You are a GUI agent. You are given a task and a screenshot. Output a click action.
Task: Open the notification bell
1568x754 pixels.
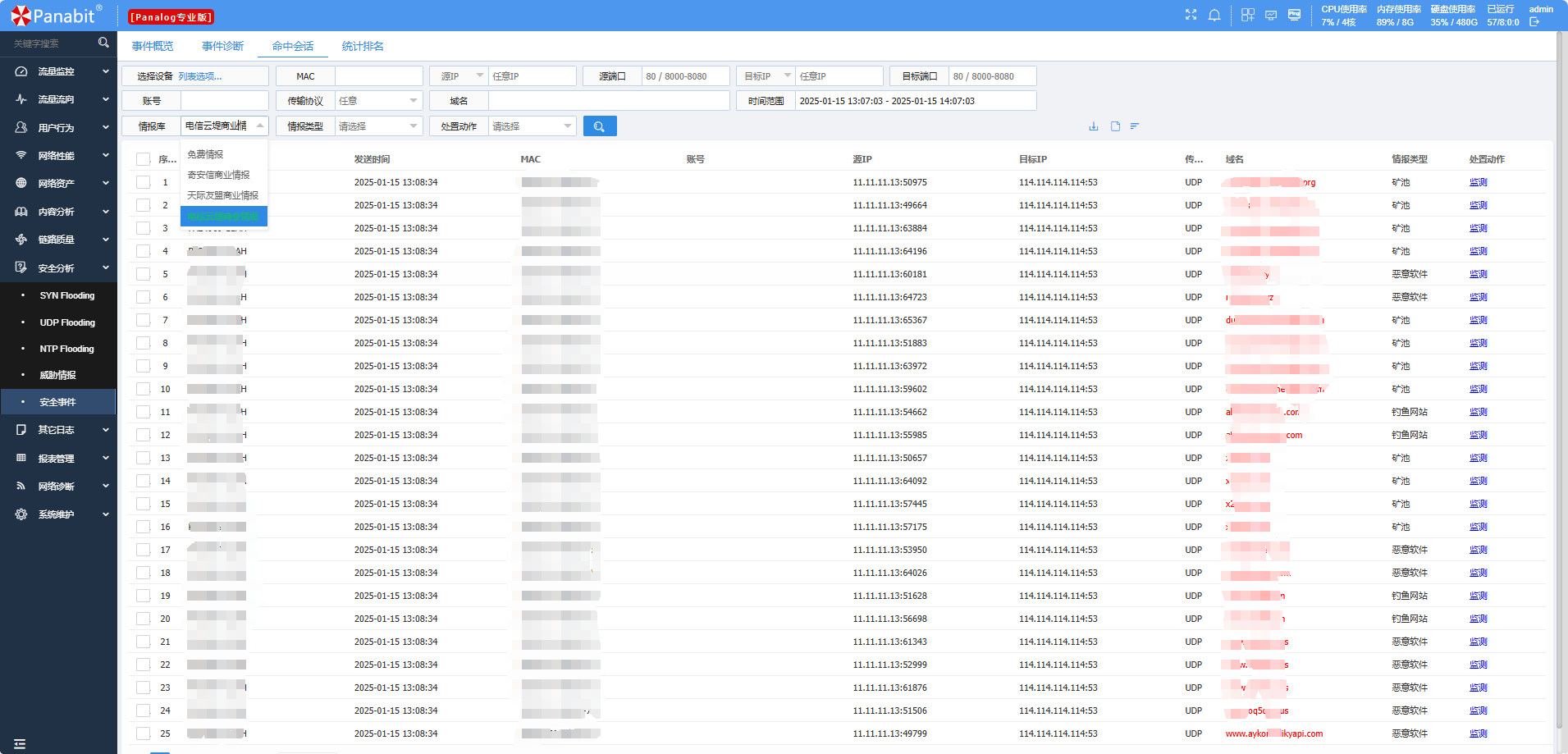click(1214, 15)
